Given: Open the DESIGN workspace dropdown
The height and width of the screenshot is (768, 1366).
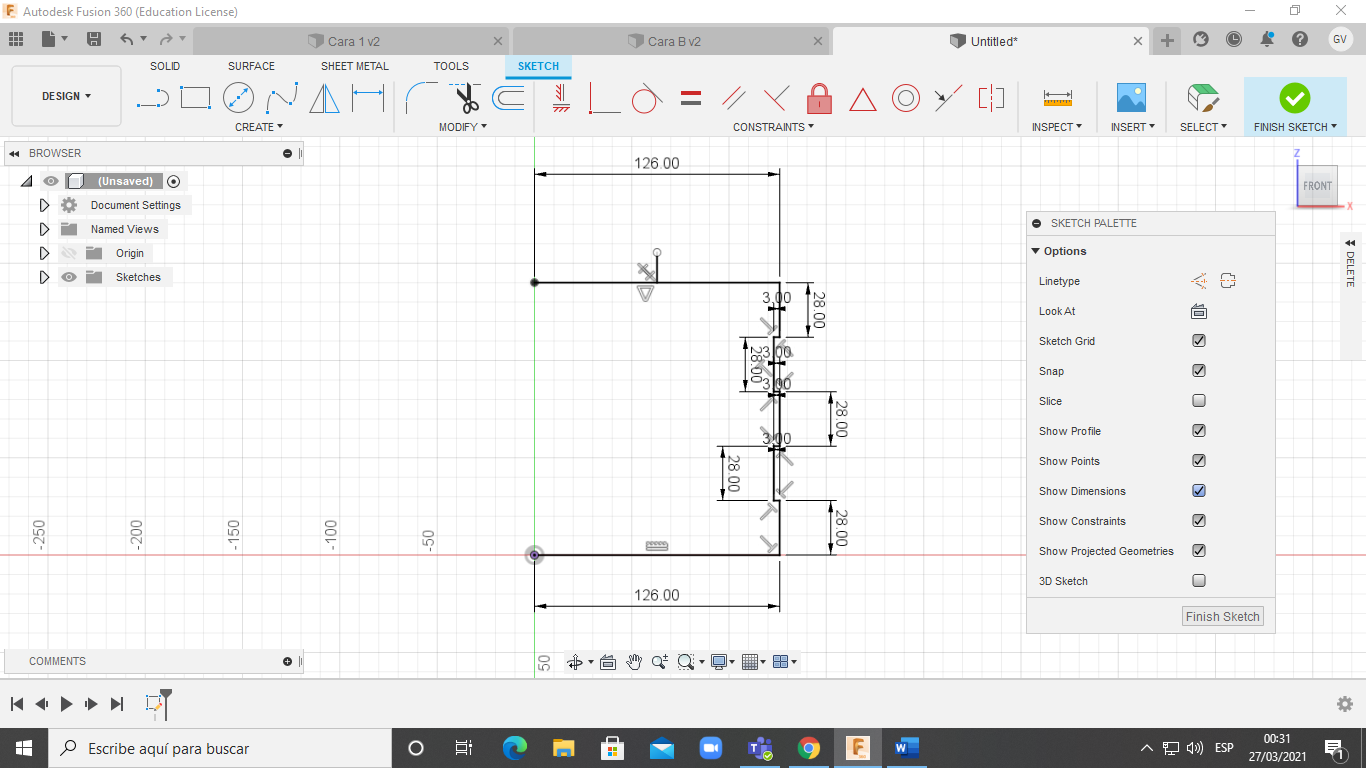Looking at the screenshot, I should (66, 96).
